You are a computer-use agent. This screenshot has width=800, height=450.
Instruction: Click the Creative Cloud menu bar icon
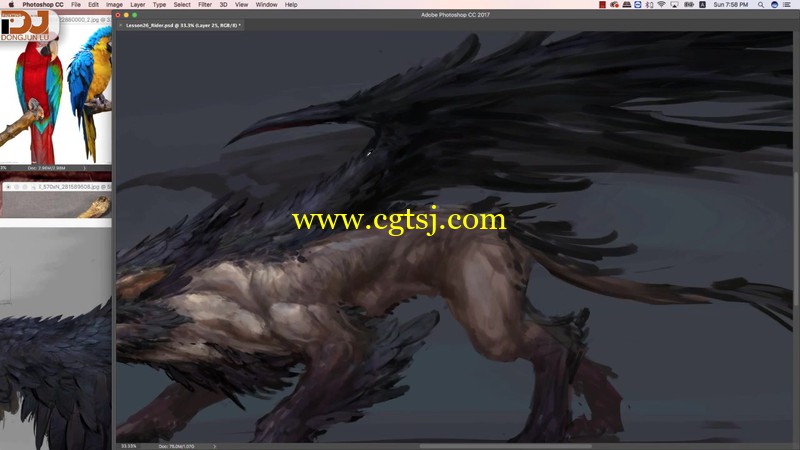click(x=615, y=5)
